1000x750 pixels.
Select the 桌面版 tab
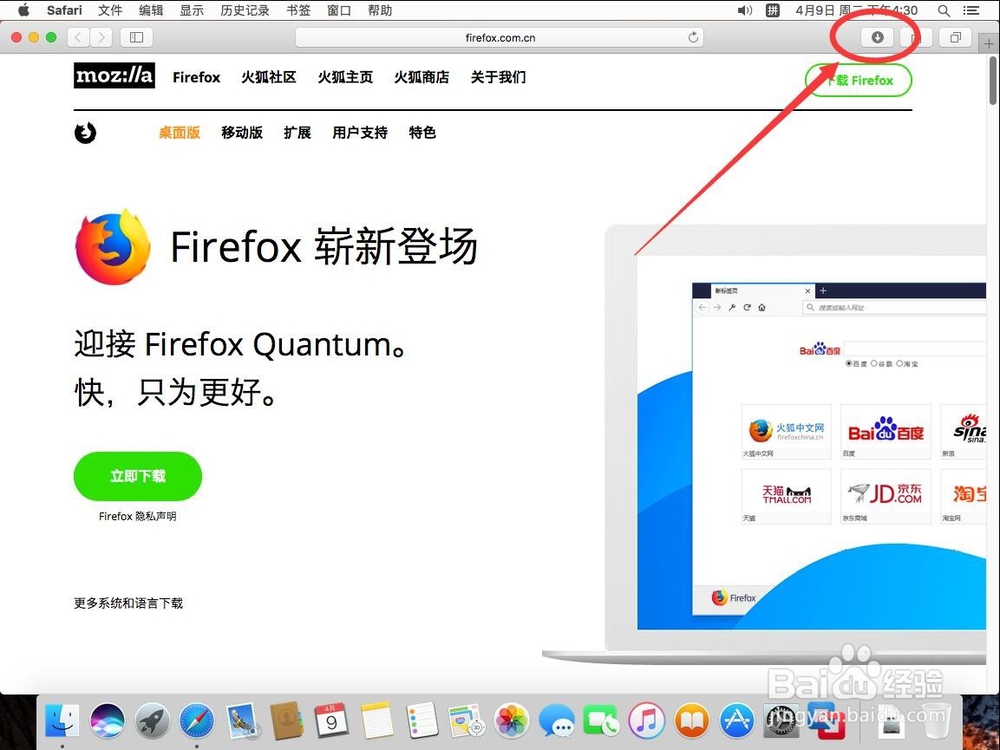(179, 133)
